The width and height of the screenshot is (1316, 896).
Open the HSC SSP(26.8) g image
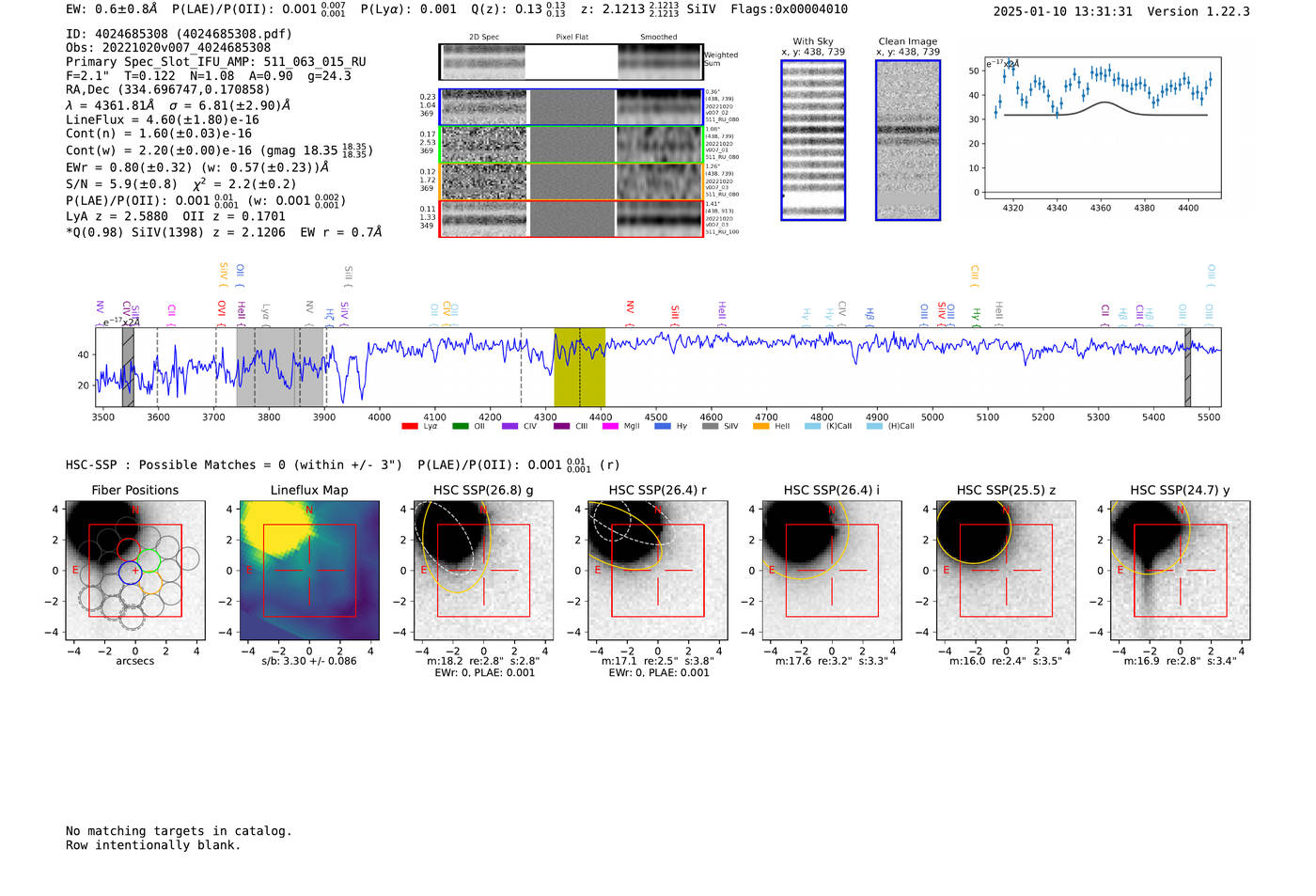483,570
